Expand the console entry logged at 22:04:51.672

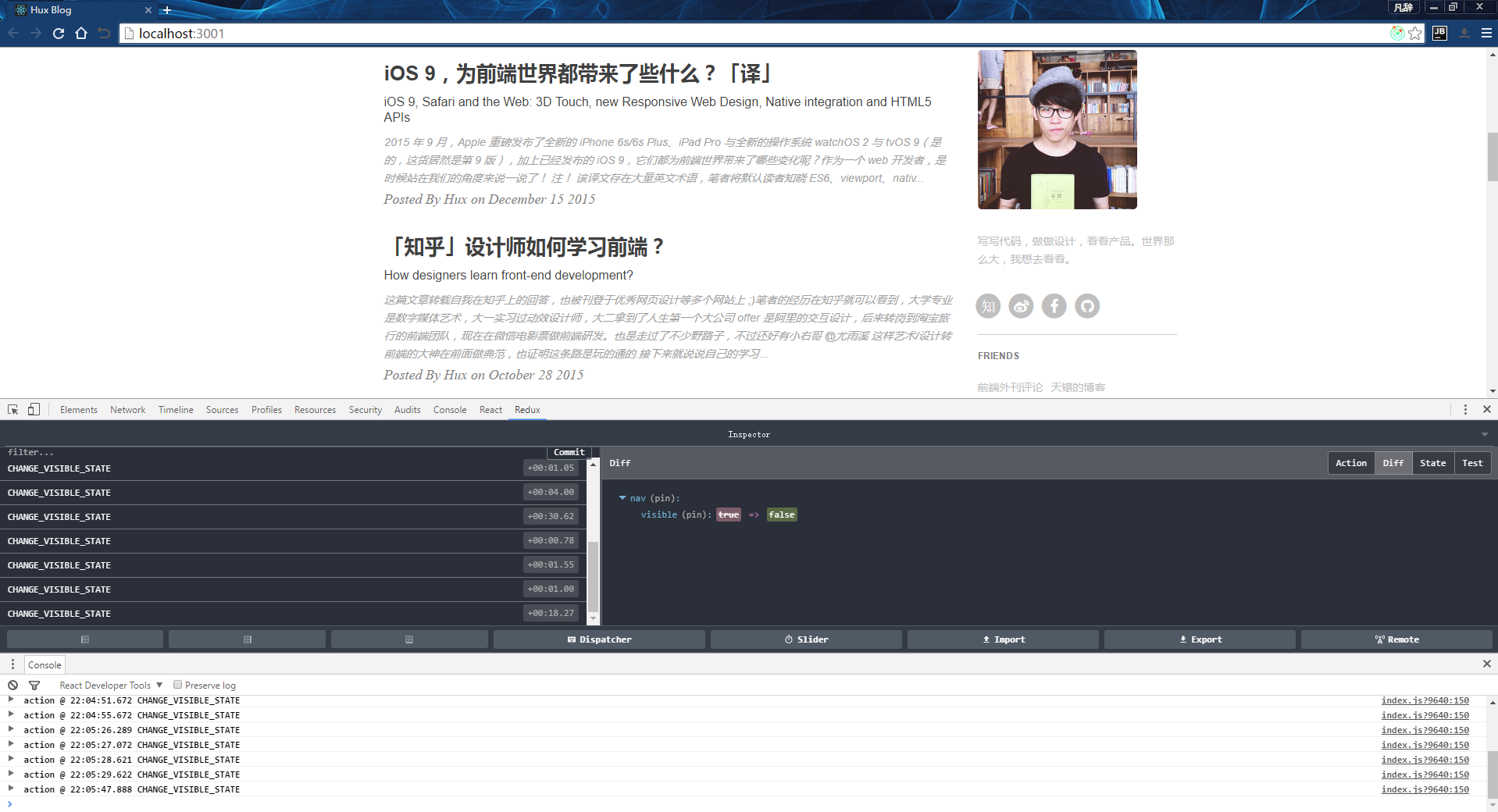pos(11,700)
